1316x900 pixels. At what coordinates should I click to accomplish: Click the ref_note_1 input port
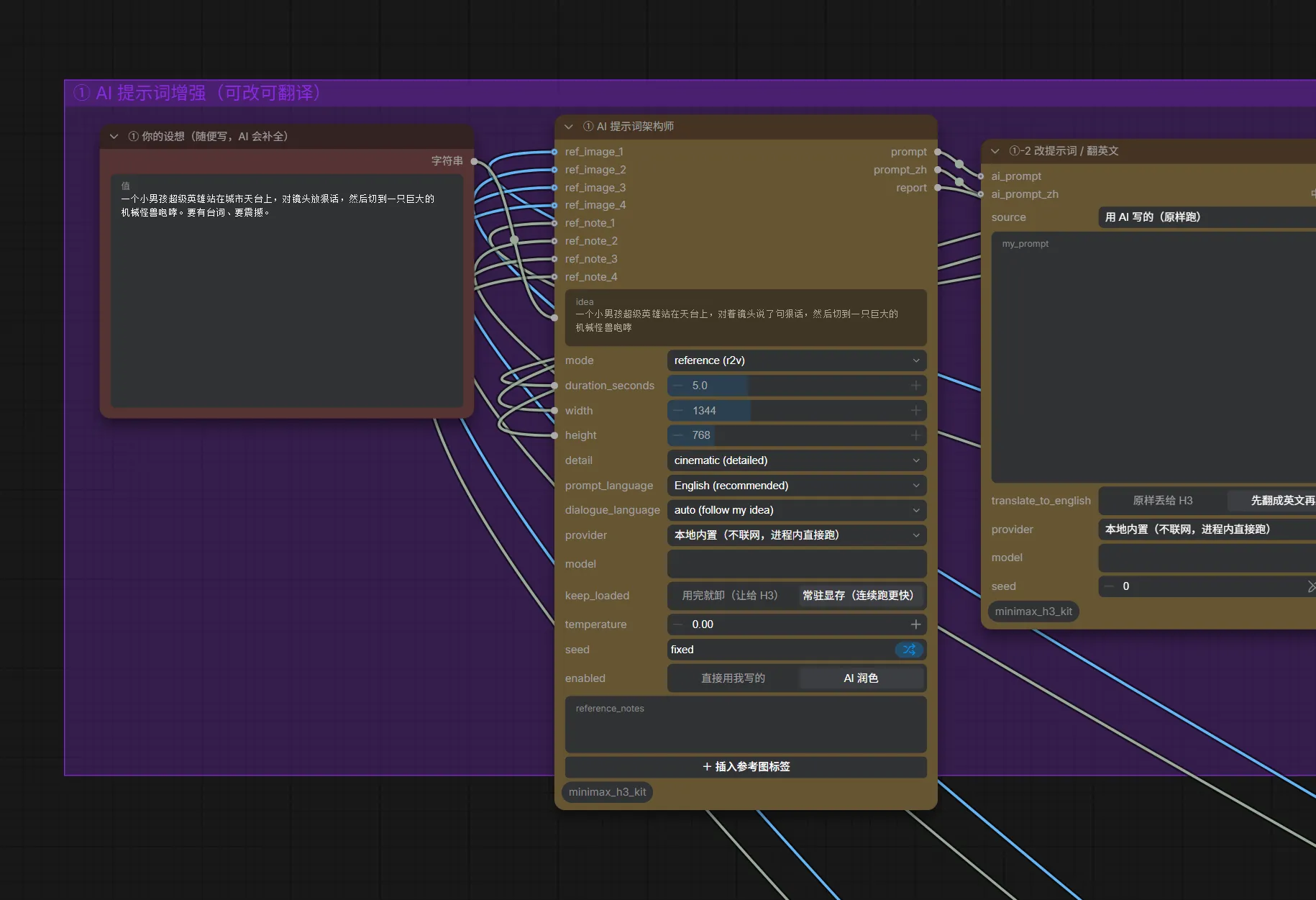[x=554, y=223]
